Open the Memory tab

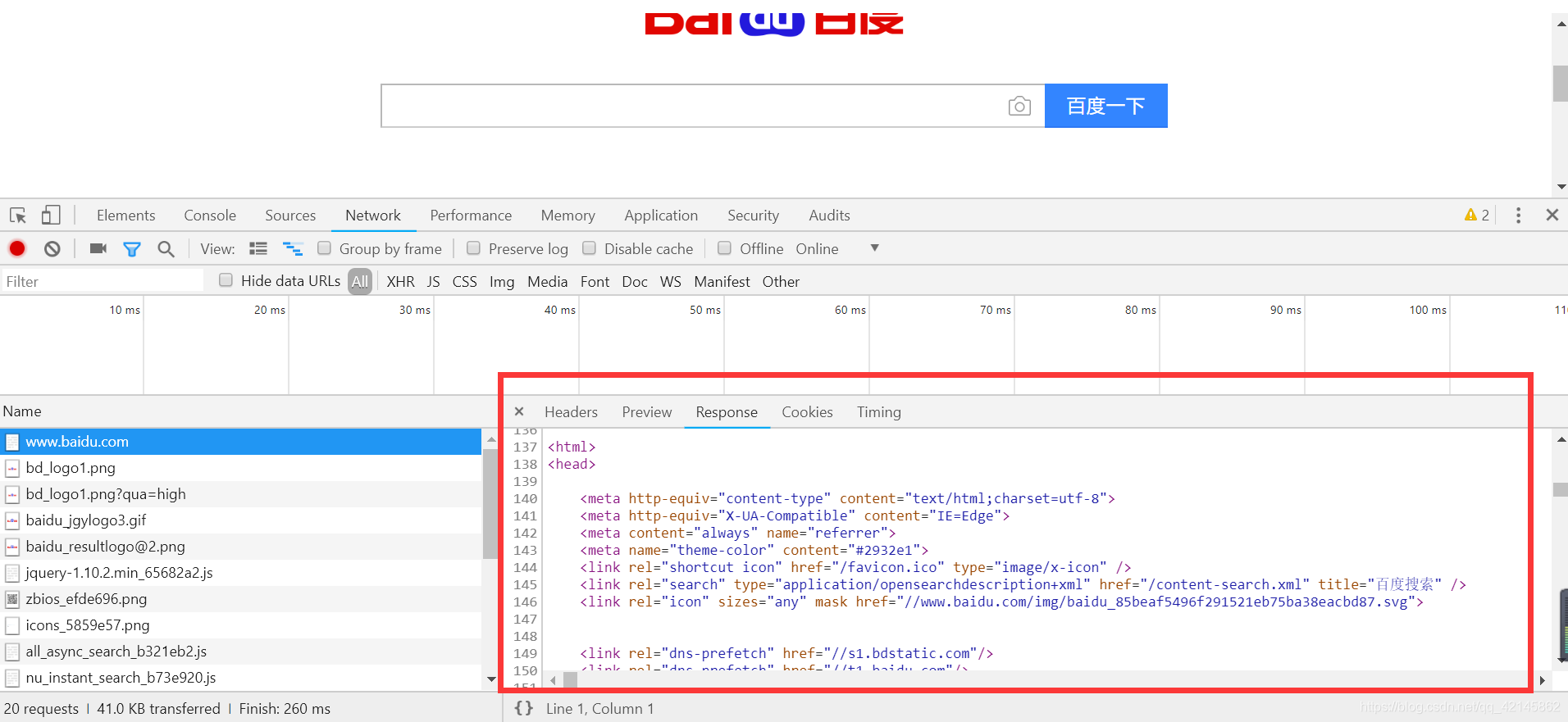pyautogui.click(x=568, y=215)
